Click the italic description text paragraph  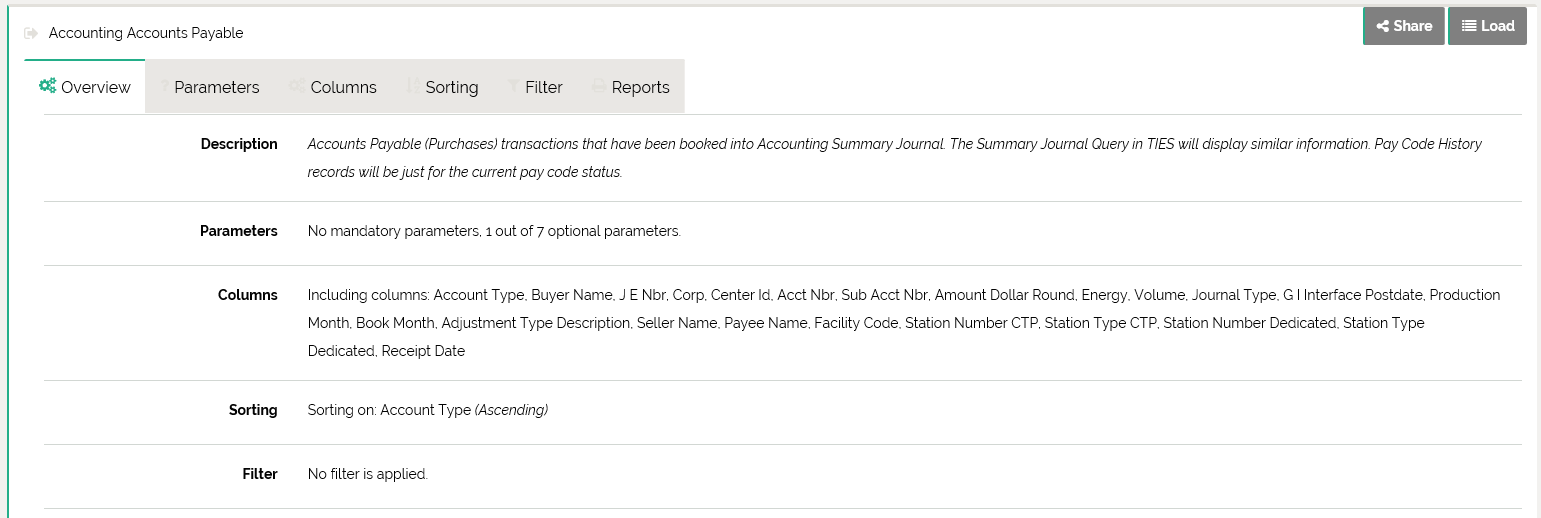coord(894,158)
